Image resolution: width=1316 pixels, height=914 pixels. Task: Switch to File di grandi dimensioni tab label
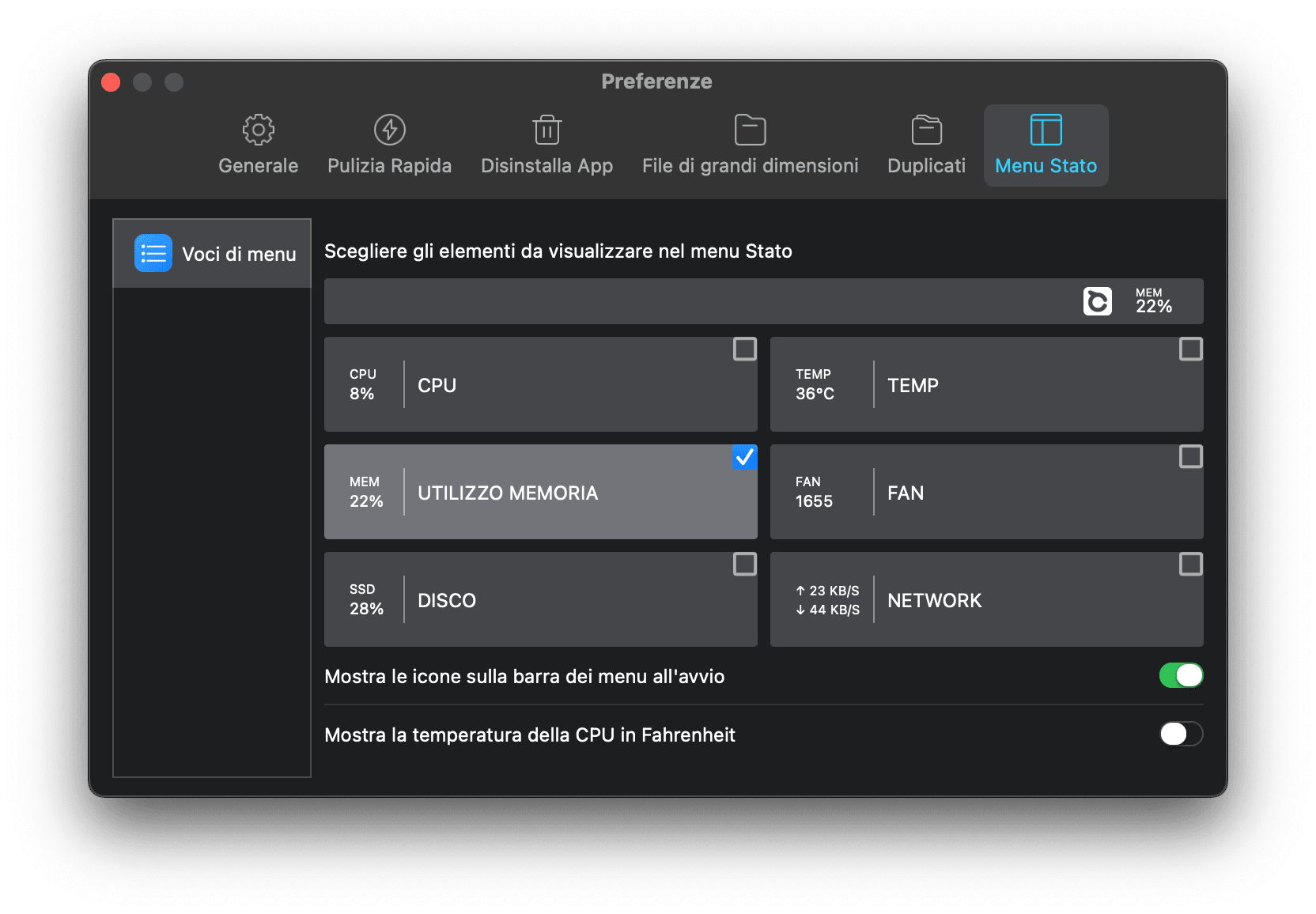pos(750,166)
